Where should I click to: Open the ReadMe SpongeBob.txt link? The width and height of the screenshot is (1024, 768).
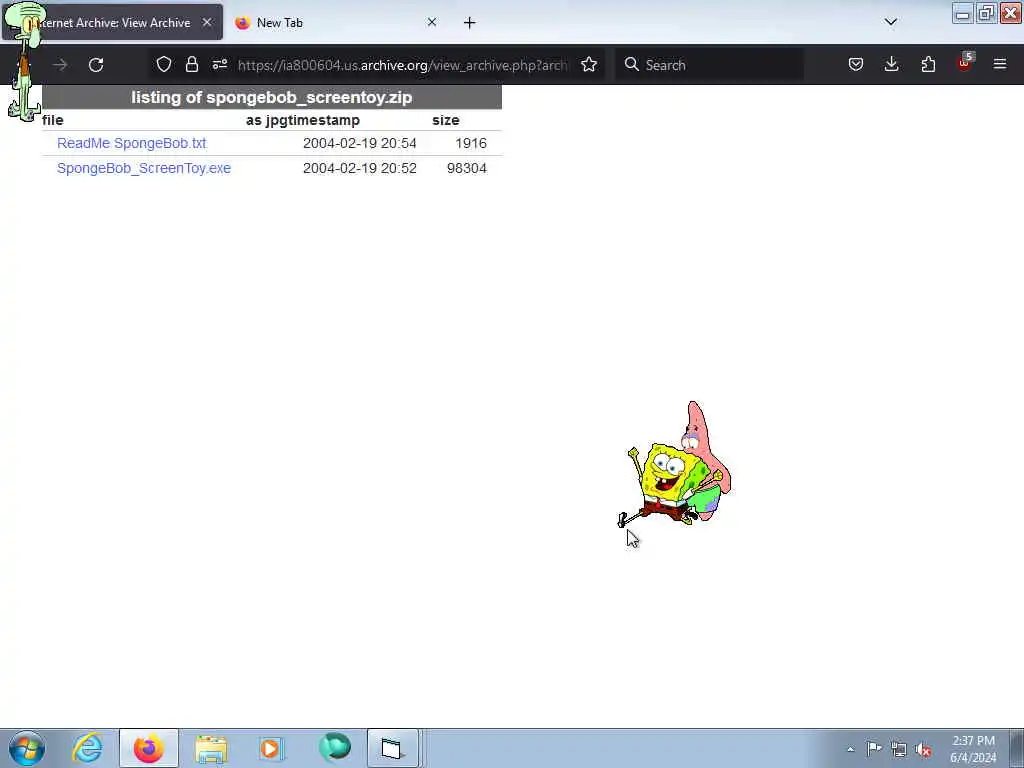[x=131, y=143]
